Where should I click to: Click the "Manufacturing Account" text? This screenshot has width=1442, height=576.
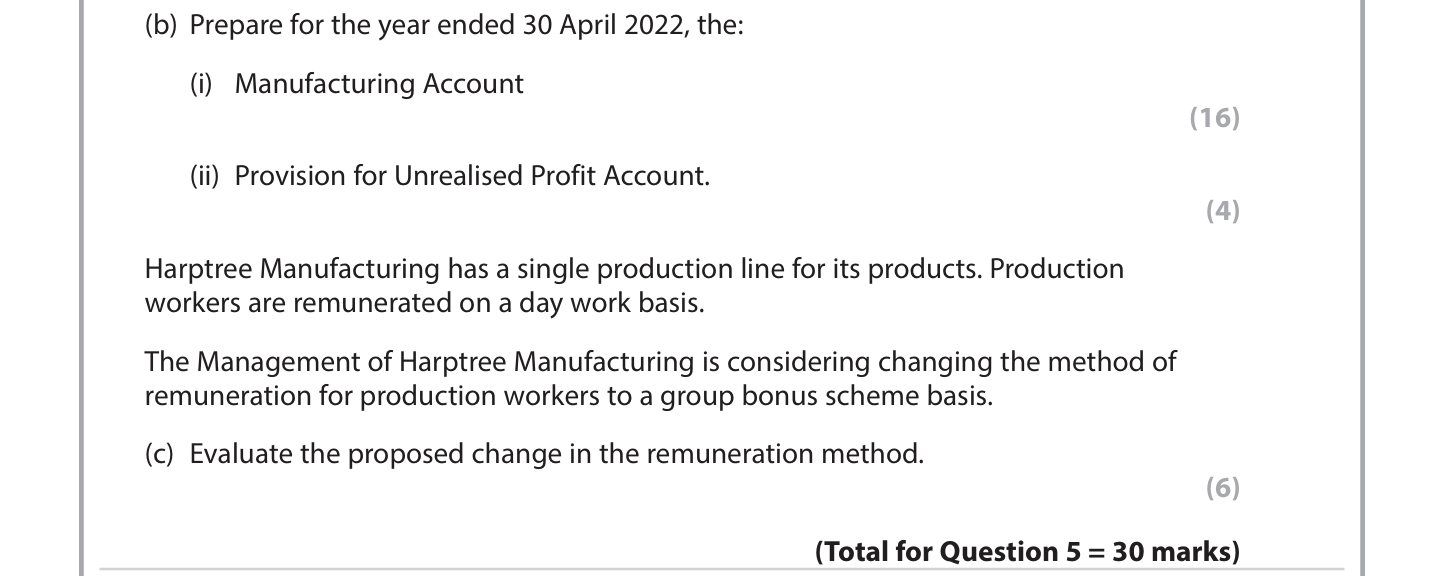pyautogui.click(x=379, y=84)
